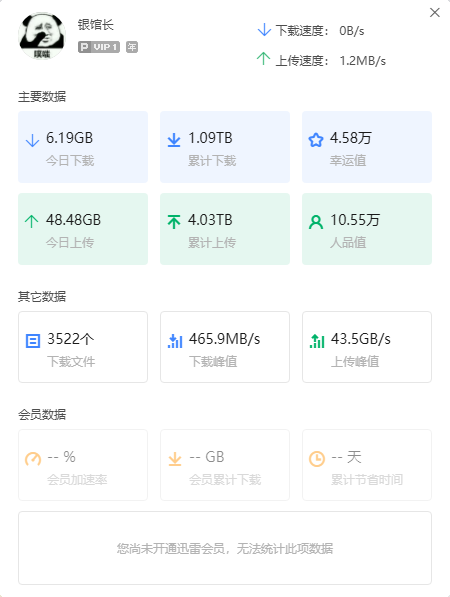The height and width of the screenshot is (597, 450).
Task: Click the 下载文件 list icon
Action: (33, 341)
